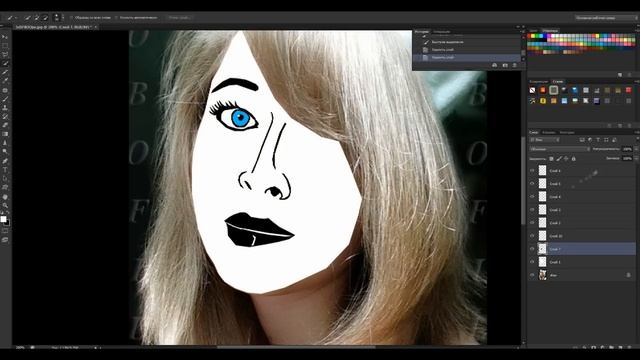Select the Dodge tool
The image size is (640, 360).
coord(5,151)
